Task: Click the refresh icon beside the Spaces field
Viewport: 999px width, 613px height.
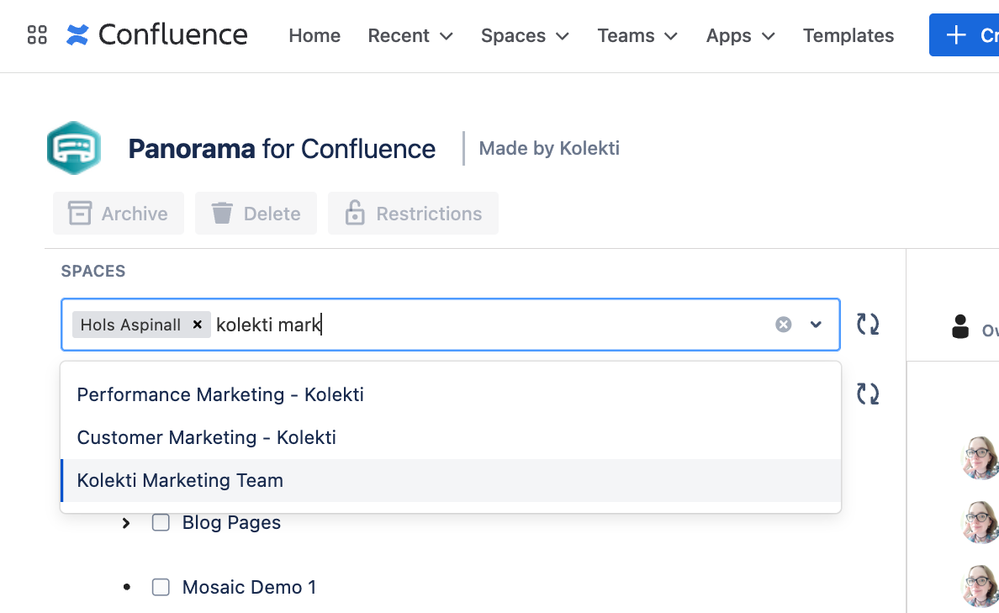Action: [x=868, y=325]
